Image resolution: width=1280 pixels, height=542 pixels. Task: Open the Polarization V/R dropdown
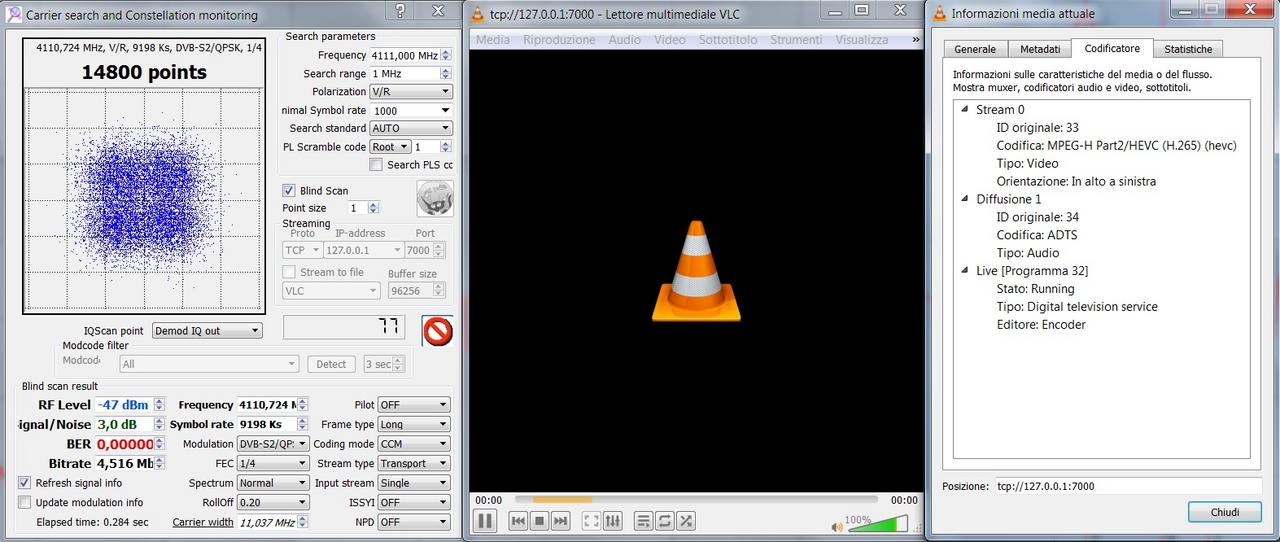pos(410,91)
